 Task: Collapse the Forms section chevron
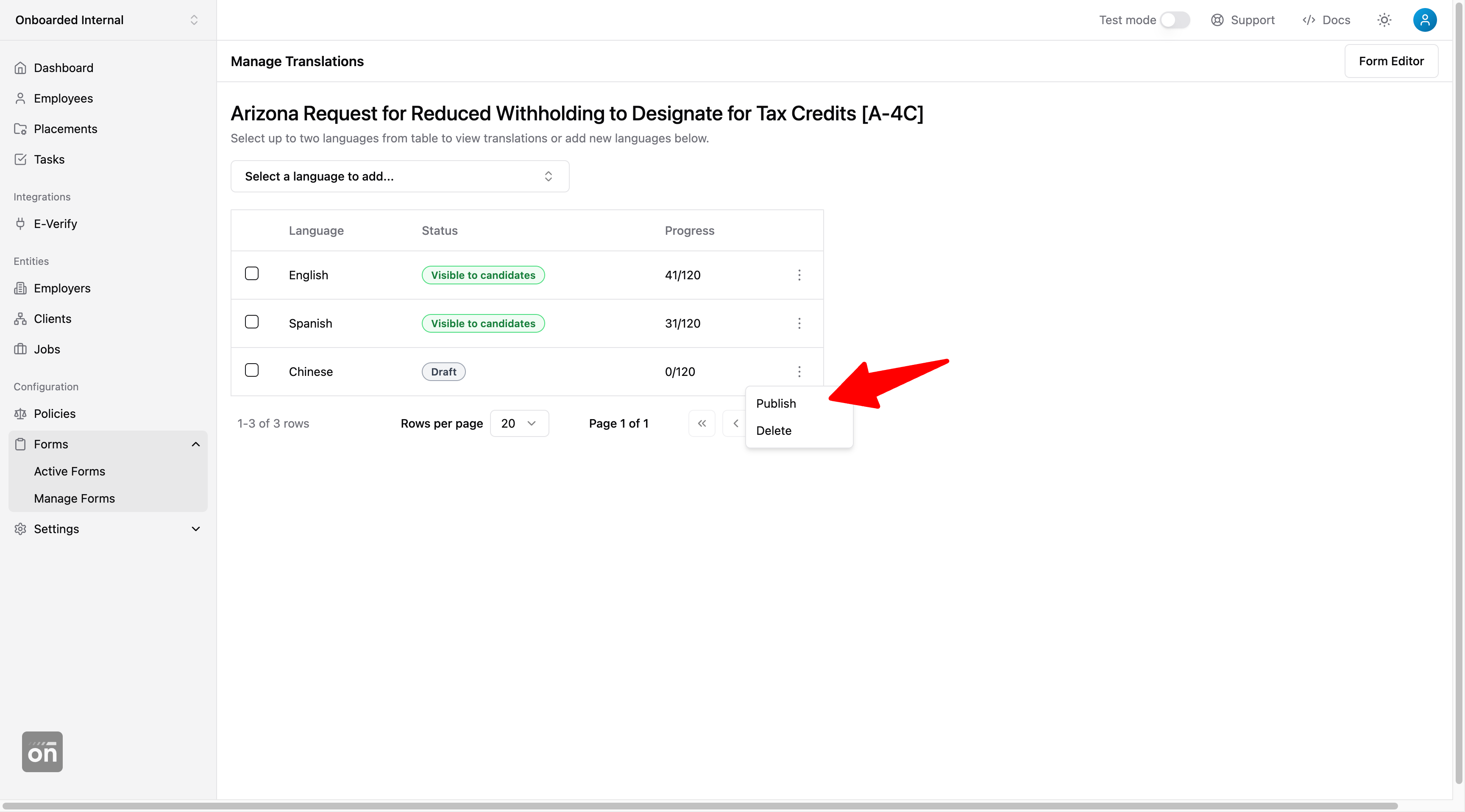coord(196,444)
